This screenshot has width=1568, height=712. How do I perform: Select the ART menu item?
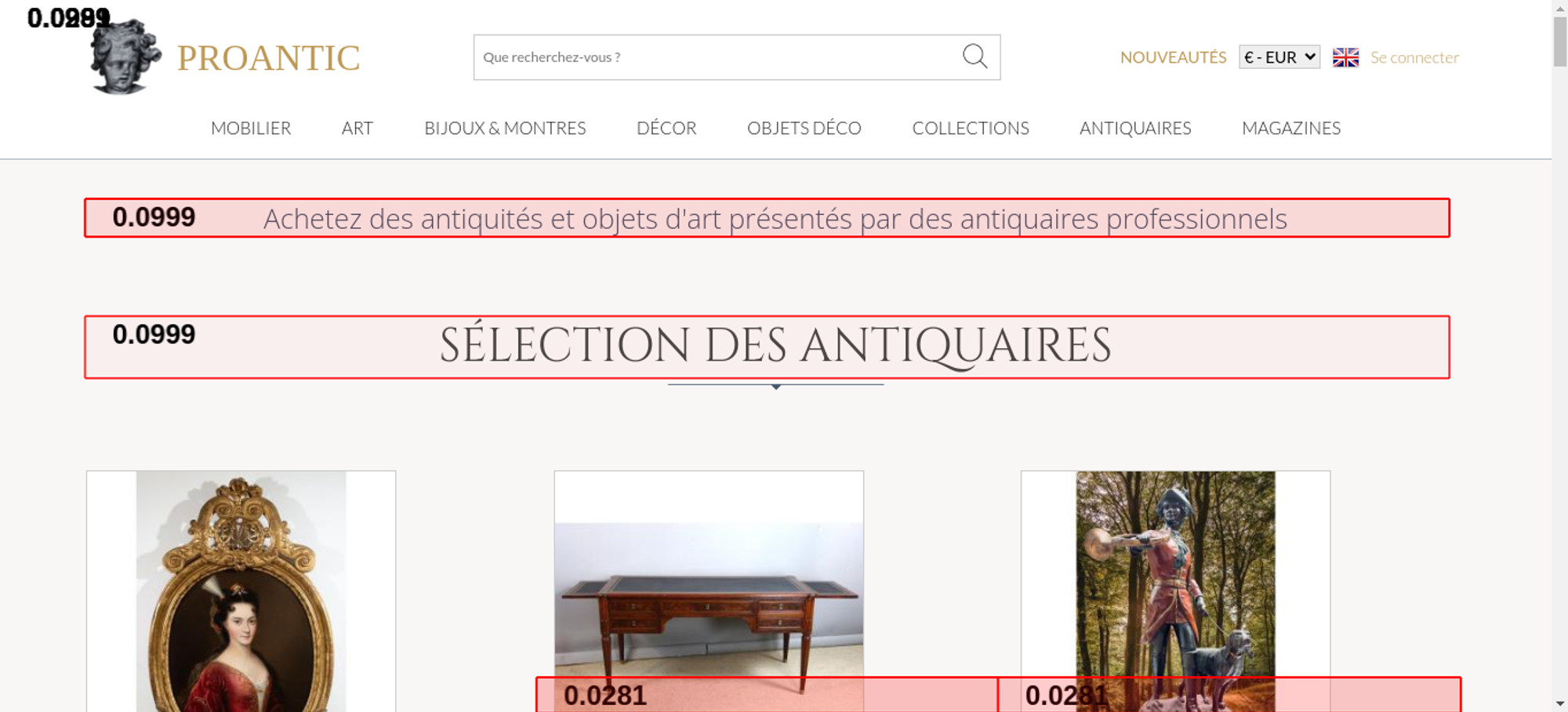click(357, 128)
